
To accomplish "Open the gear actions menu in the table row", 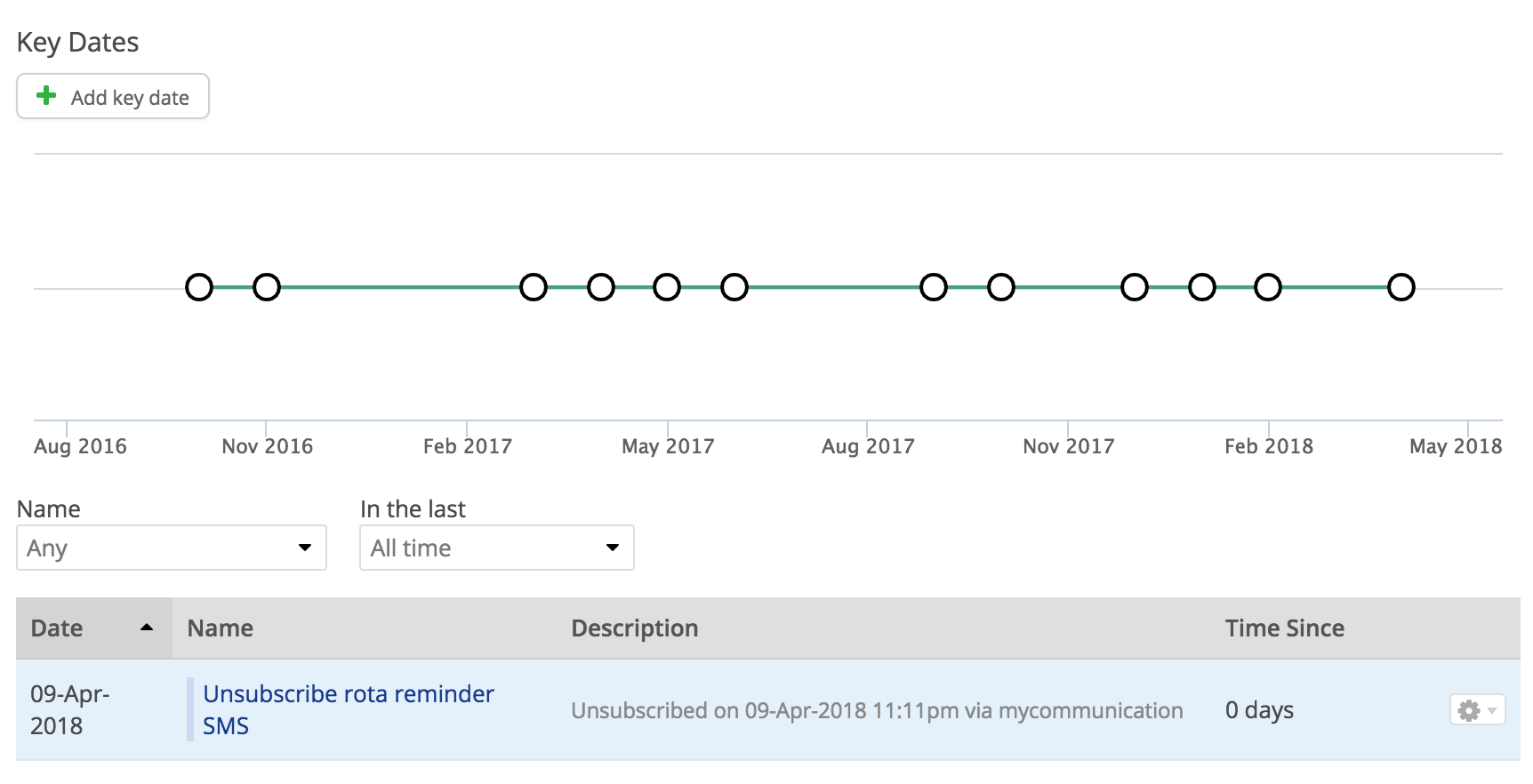I will (1477, 710).
